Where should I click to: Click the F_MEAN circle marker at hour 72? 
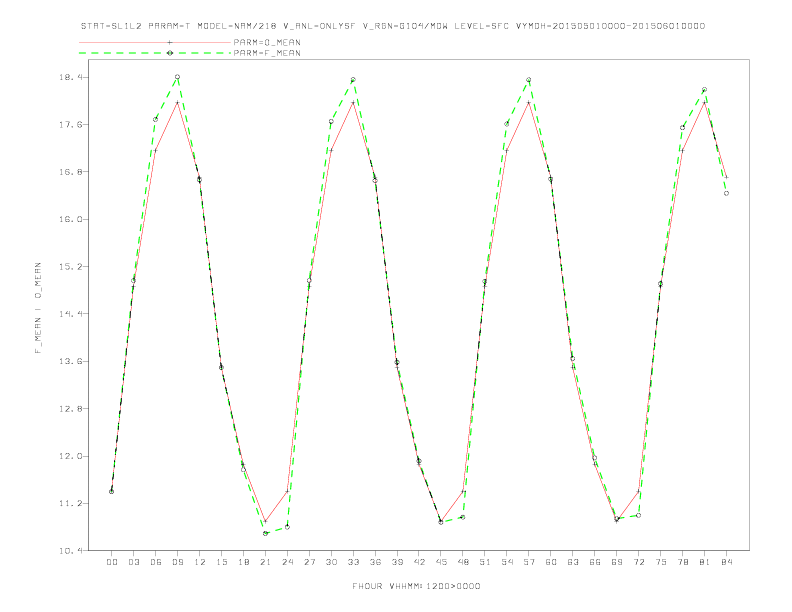[x=638, y=515]
